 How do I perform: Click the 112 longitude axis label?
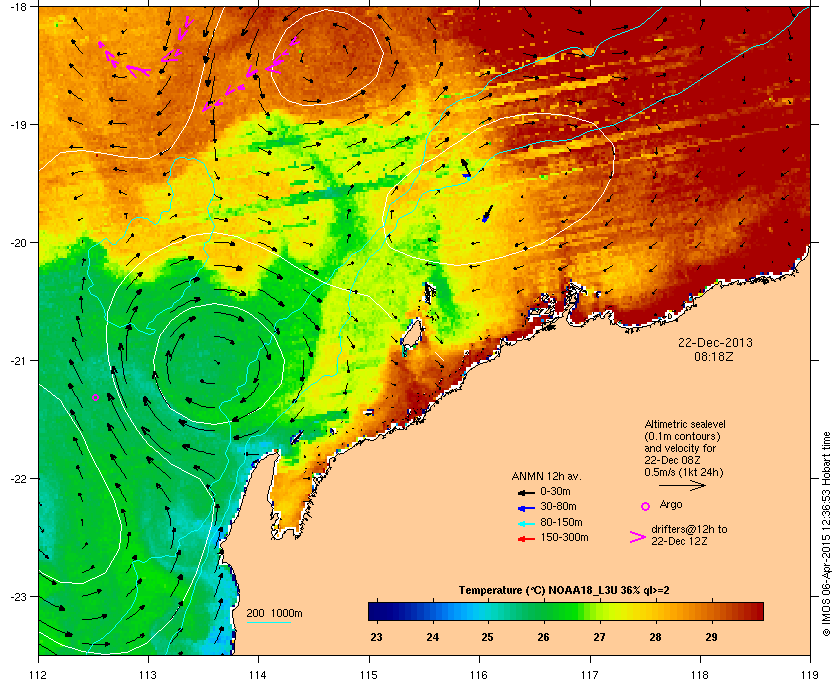(38, 674)
